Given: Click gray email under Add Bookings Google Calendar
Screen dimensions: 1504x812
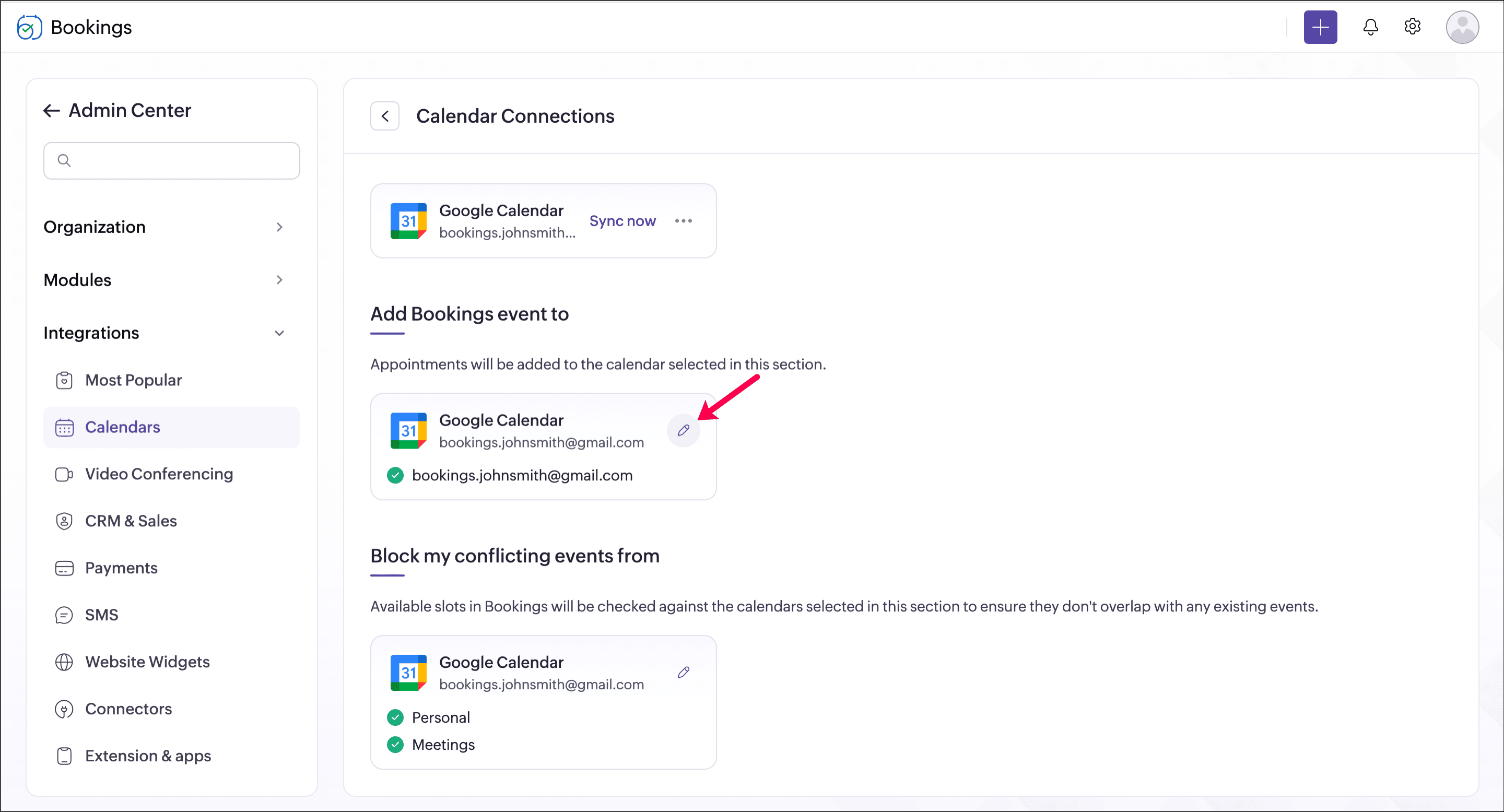Looking at the screenshot, I should (541, 442).
